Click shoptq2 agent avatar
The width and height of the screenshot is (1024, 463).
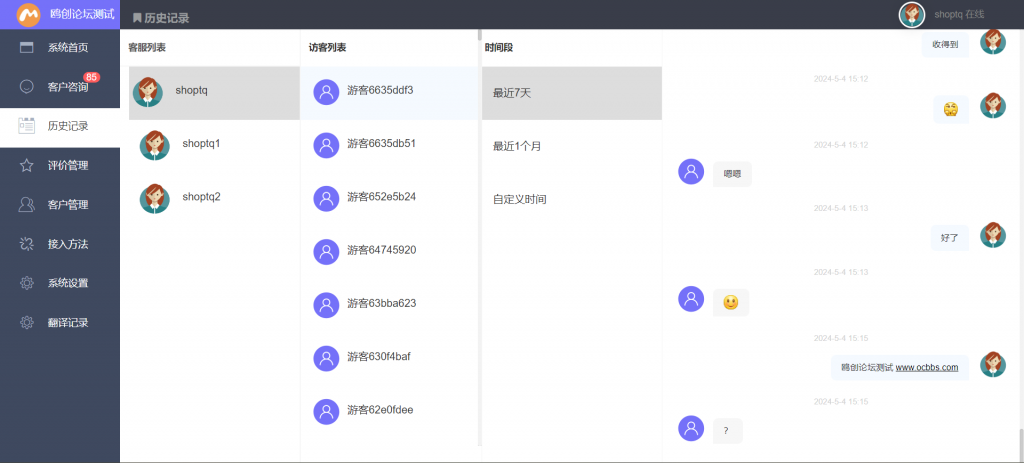click(155, 199)
